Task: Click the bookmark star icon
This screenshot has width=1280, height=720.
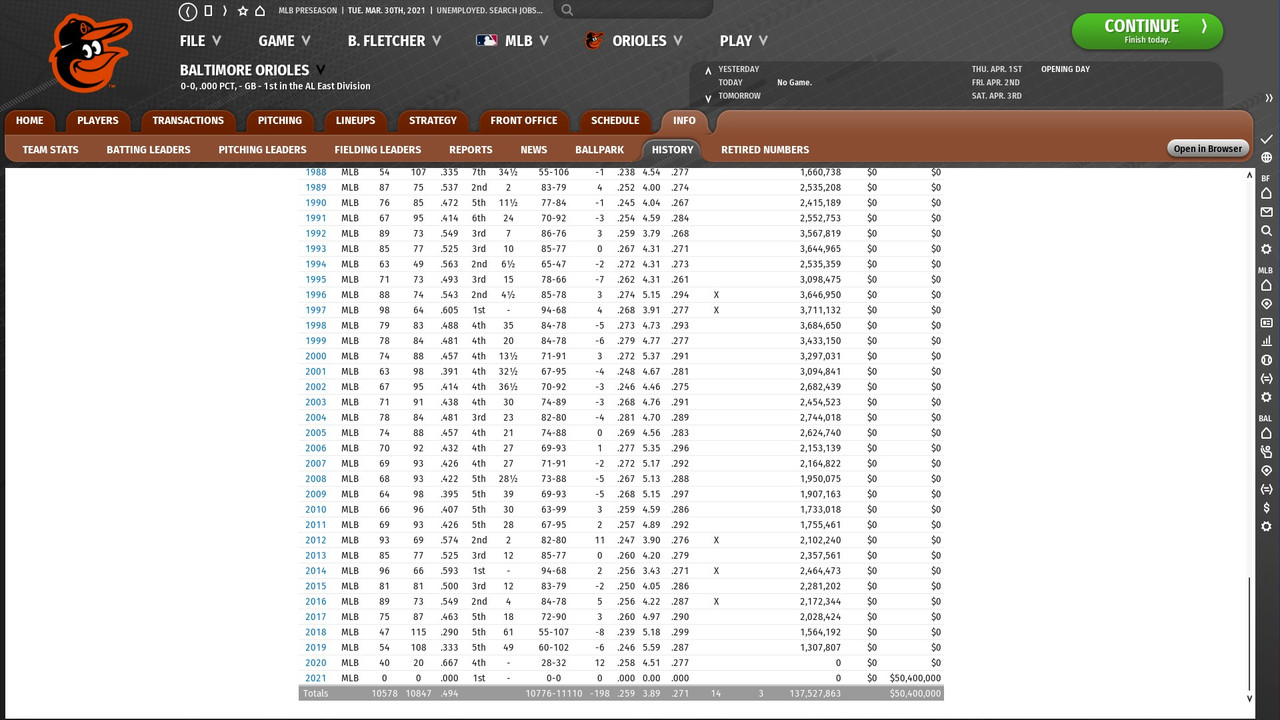Action: pyautogui.click(x=243, y=11)
